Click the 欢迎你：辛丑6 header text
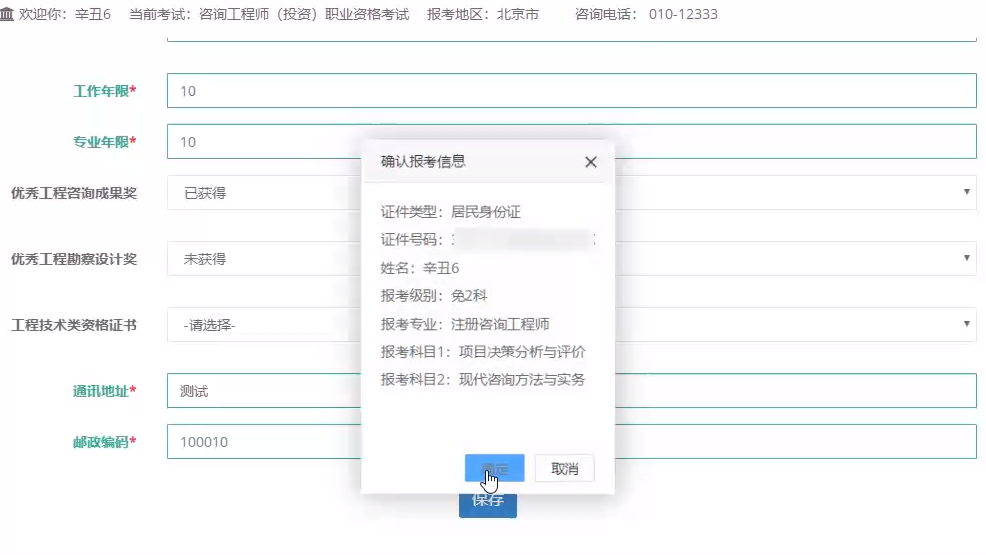 coord(64,14)
